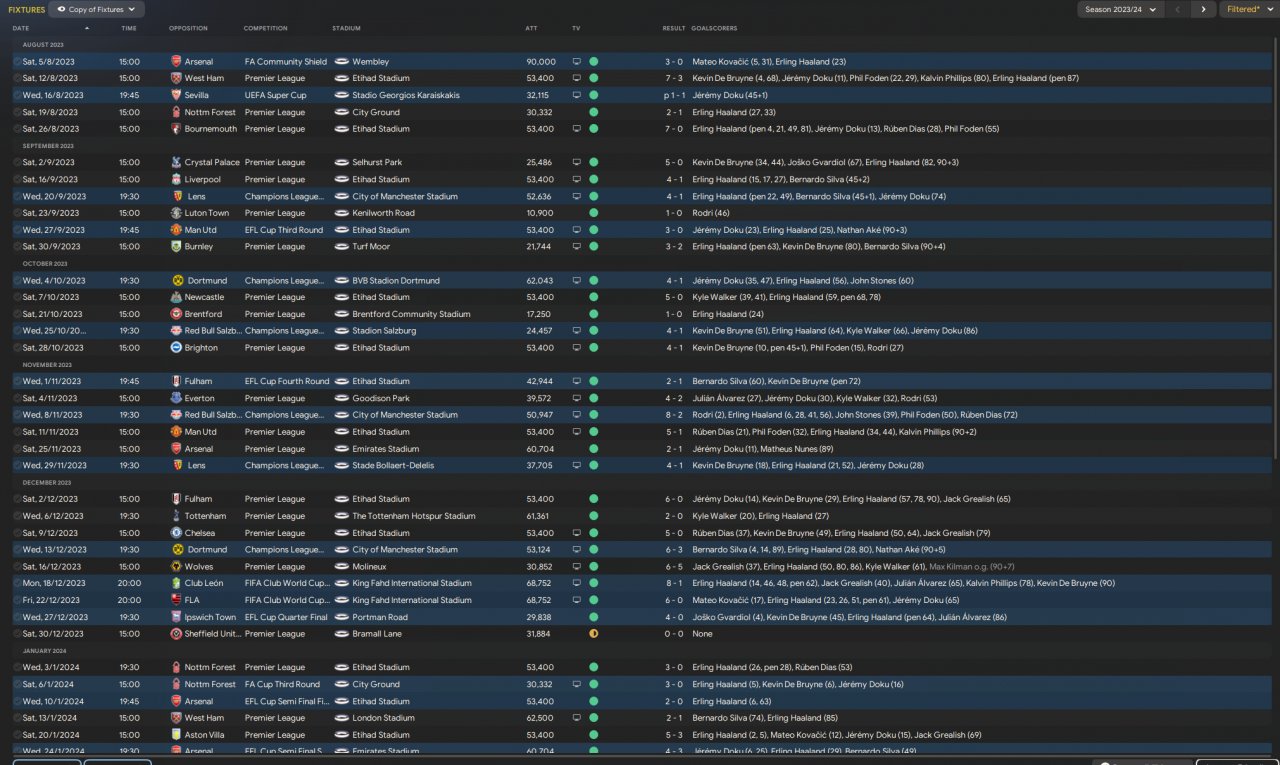Click the Brentford club badge

tap(177, 314)
